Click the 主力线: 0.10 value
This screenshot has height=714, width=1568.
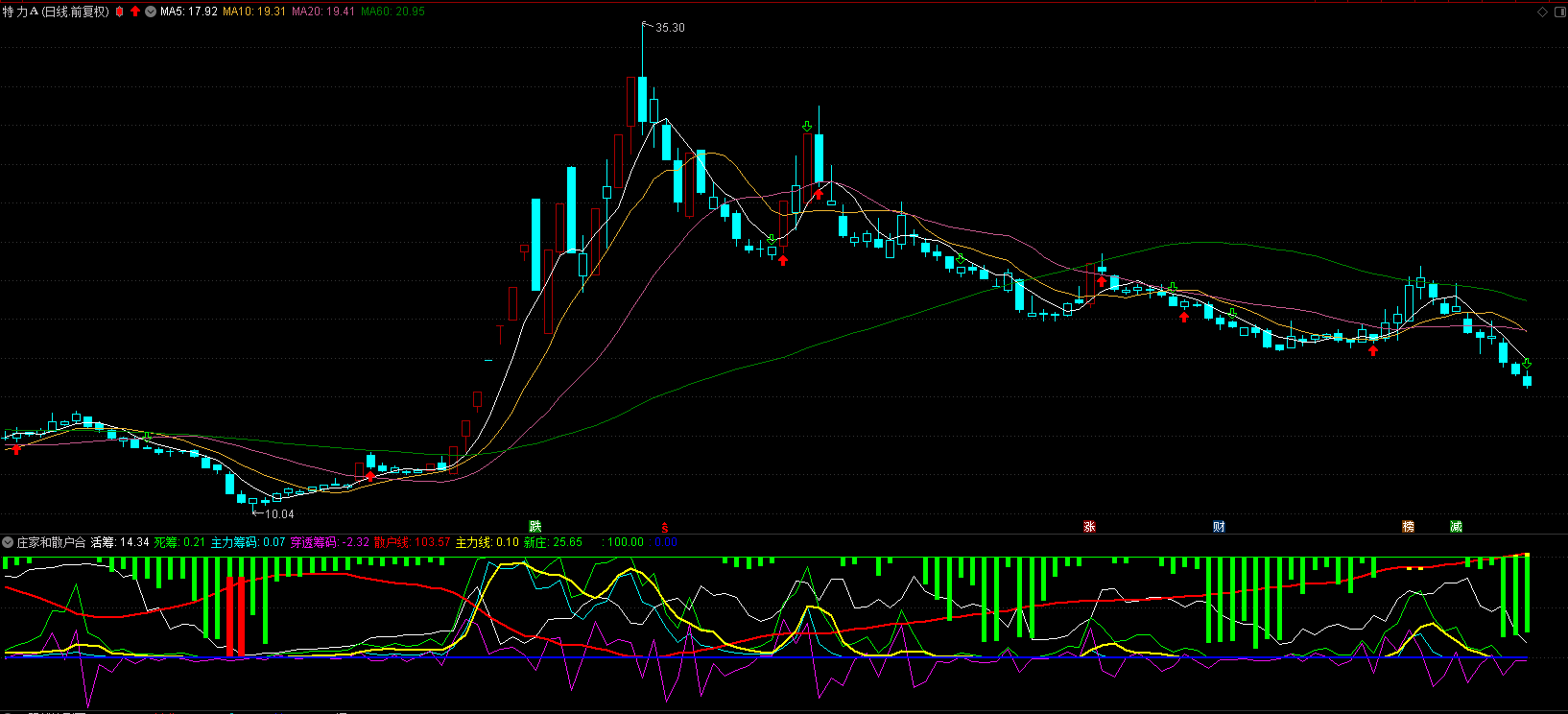(x=487, y=542)
